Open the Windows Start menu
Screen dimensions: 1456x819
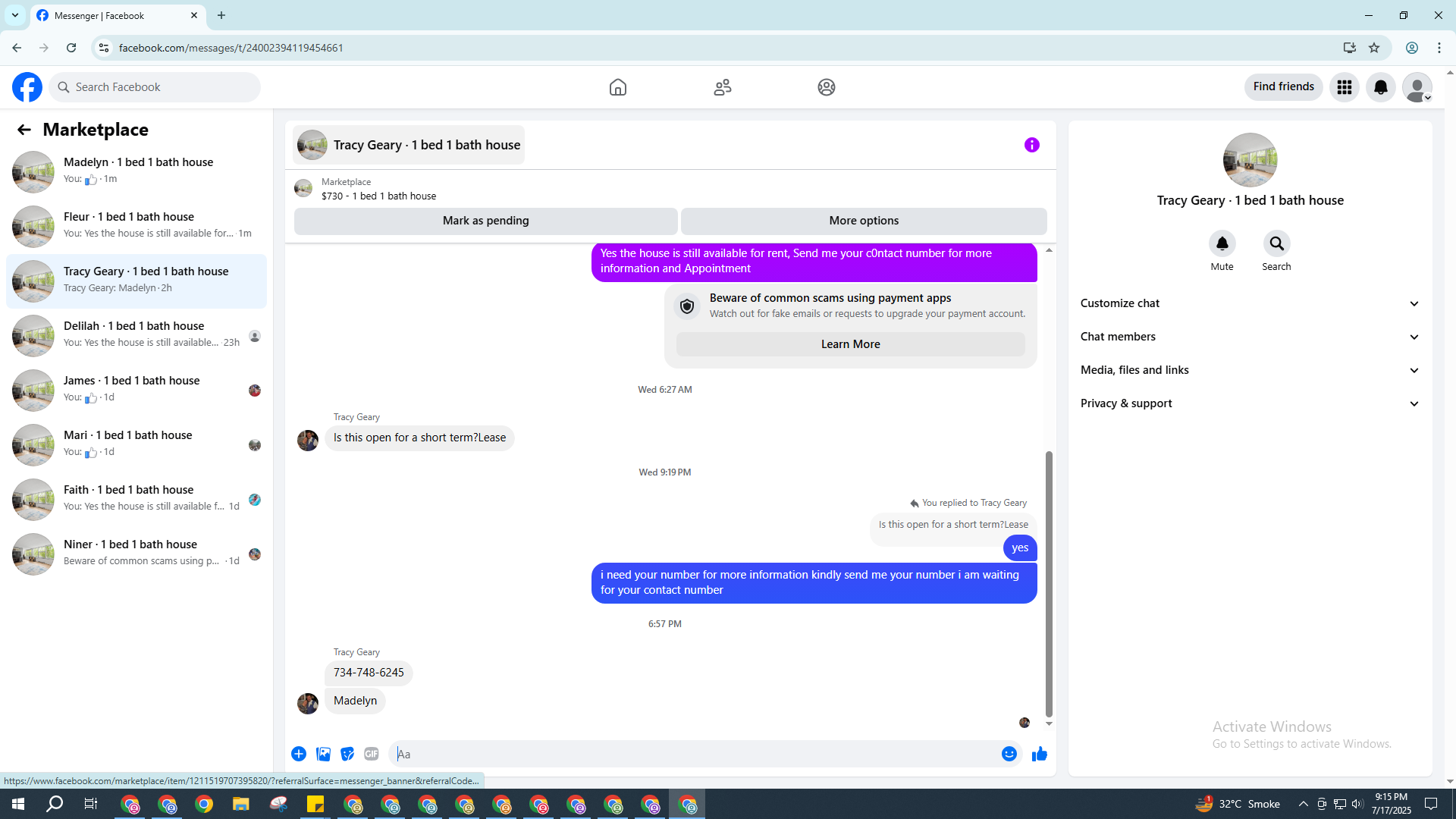pyautogui.click(x=18, y=804)
